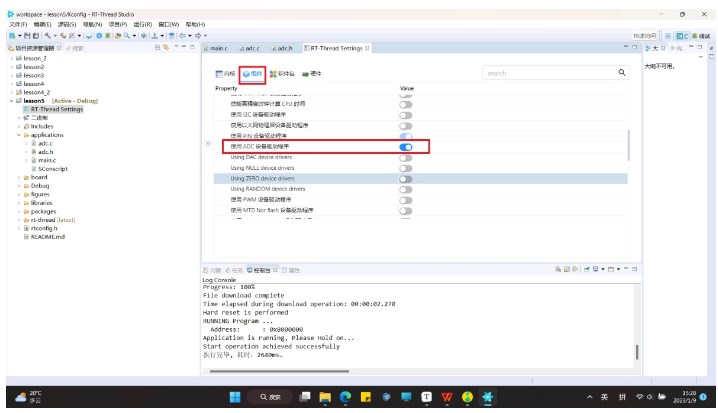The width and height of the screenshot is (718, 413).
Task: Open the main.c editor tab
Action: tap(216, 48)
